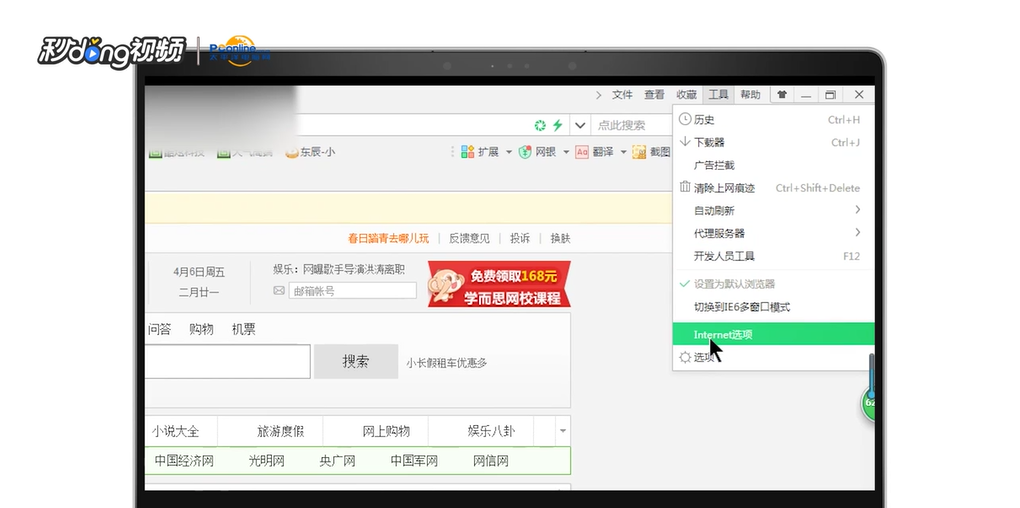Click the chevron left of 文件 menu
This screenshot has width=1020, height=508.
[x=598, y=95]
